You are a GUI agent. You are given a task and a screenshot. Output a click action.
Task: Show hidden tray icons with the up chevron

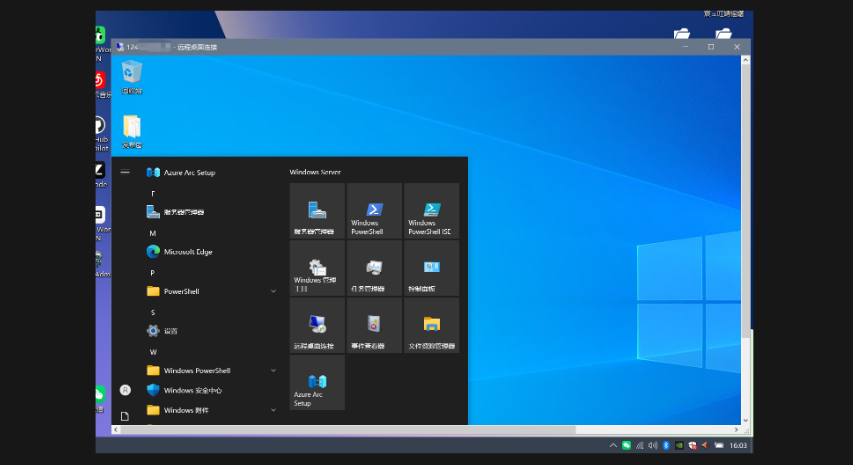coord(613,445)
